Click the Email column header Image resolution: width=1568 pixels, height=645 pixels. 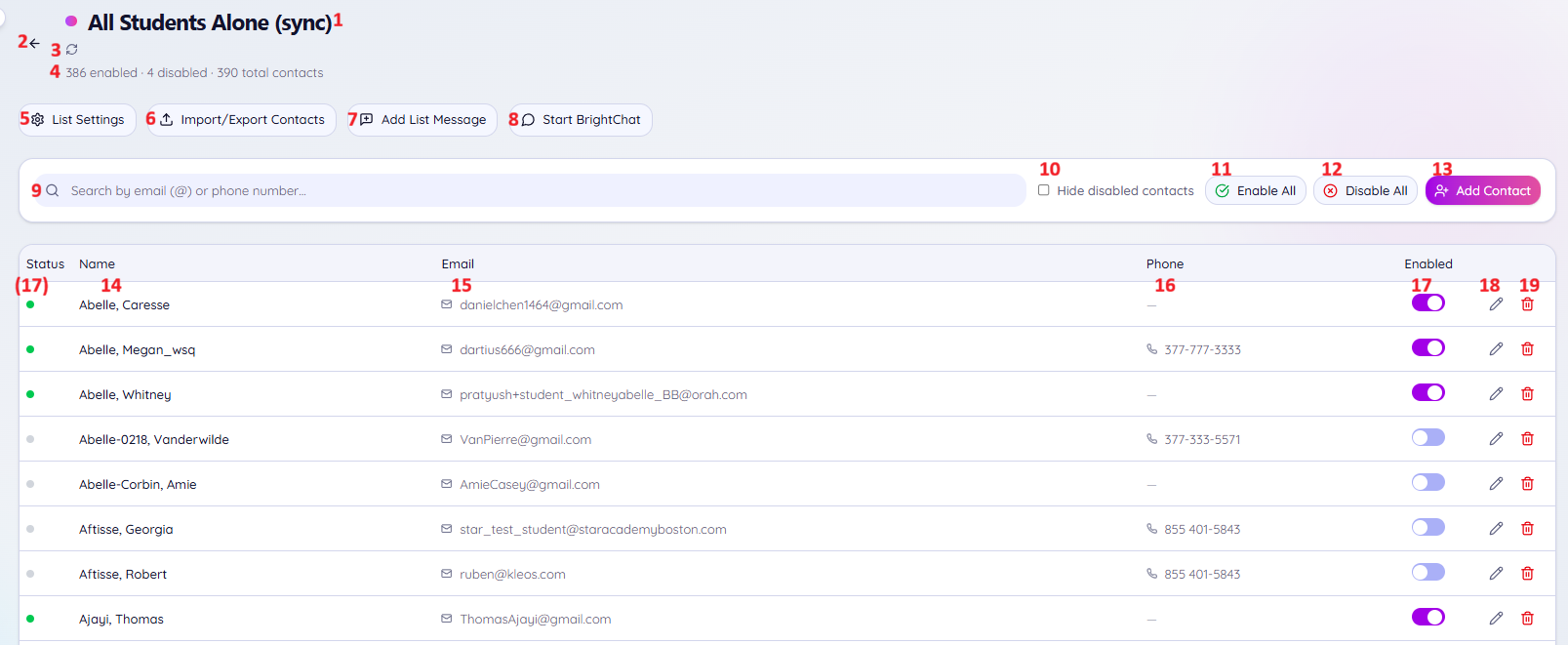pyautogui.click(x=458, y=263)
